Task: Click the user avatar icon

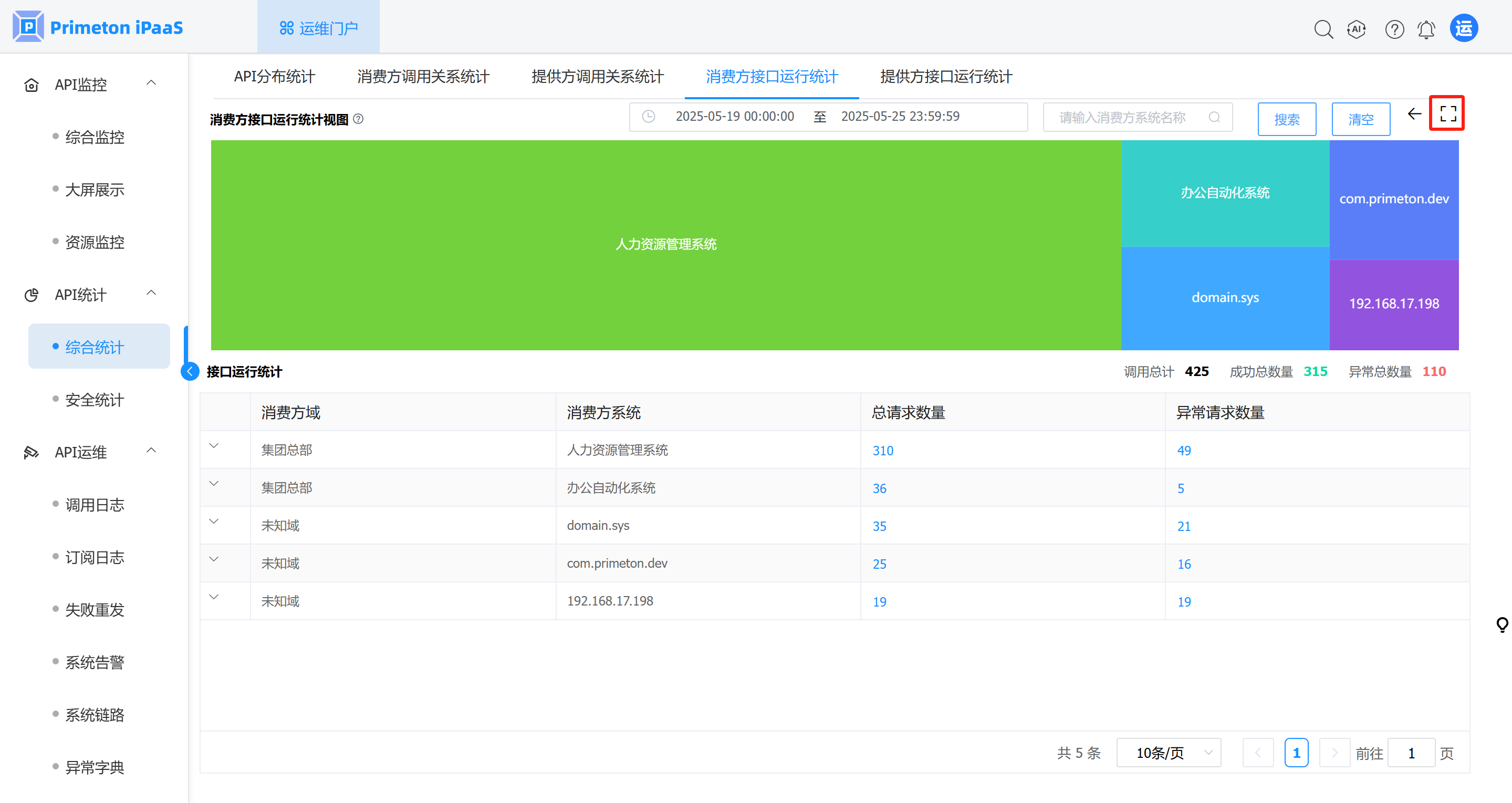Action: pos(1463,28)
